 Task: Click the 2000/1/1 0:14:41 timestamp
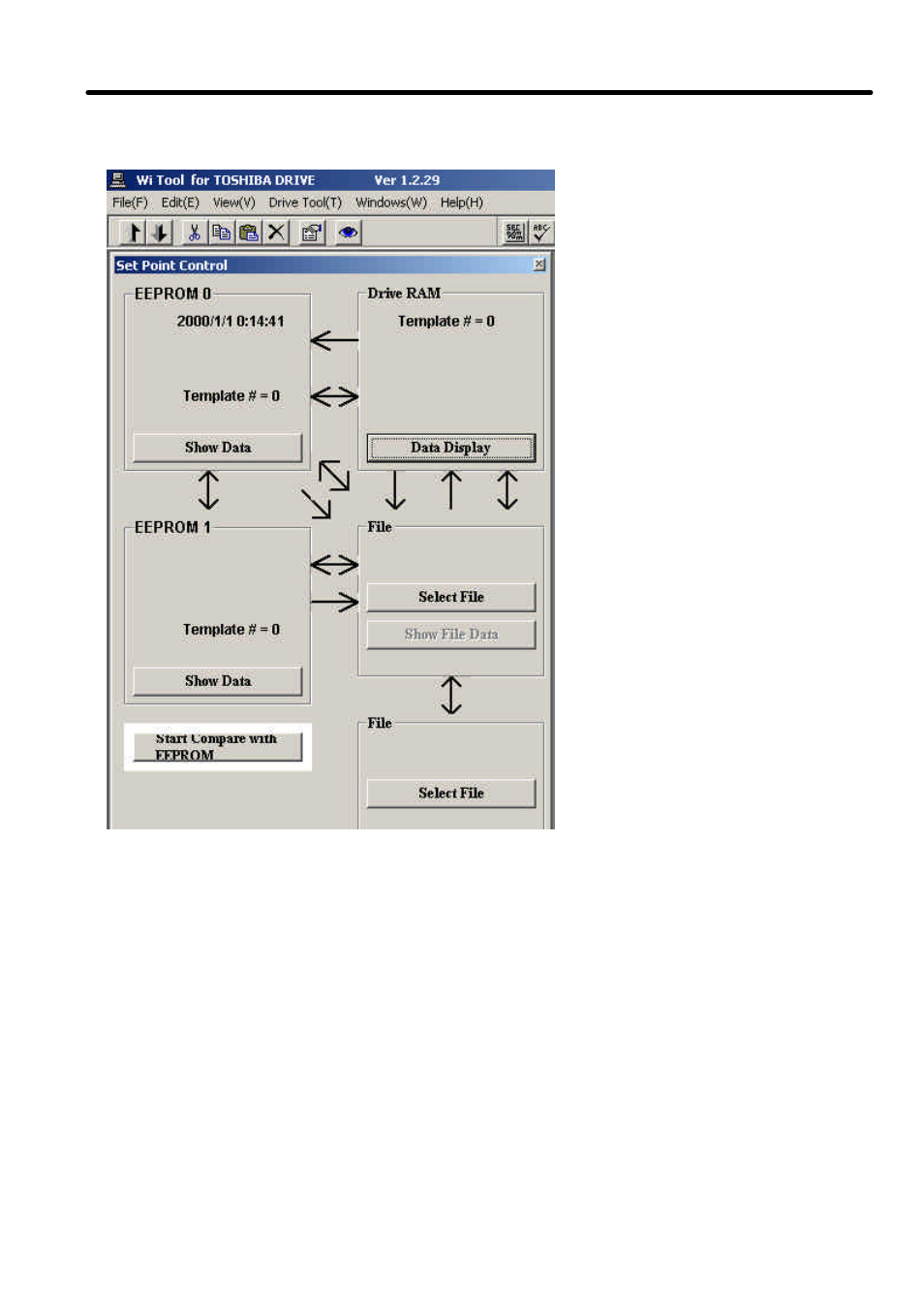(x=231, y=322)
